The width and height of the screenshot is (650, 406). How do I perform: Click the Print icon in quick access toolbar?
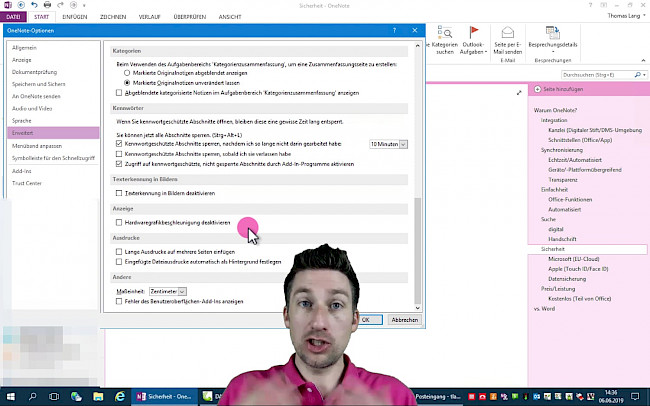[x=47, y=5]
